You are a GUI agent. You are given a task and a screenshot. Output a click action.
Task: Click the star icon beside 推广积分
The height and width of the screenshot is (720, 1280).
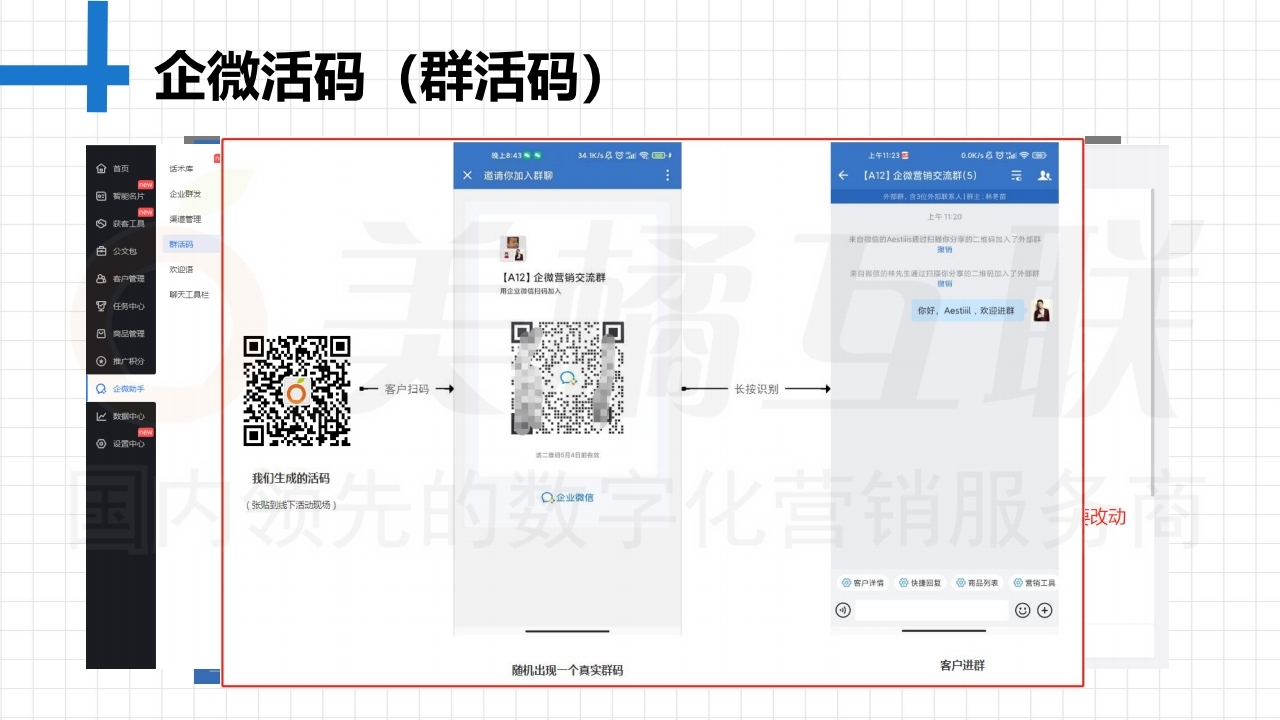point(101,361)
